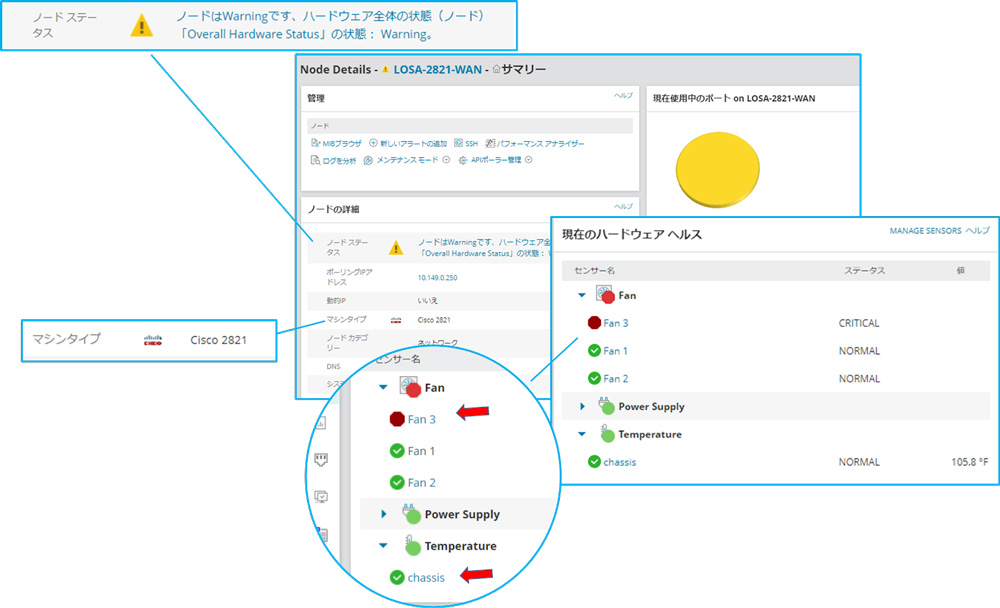Click Temperature icon in hardware health panel
Image resolution: width=1000 pixels, height=608 pixels.
coord(607,434)
